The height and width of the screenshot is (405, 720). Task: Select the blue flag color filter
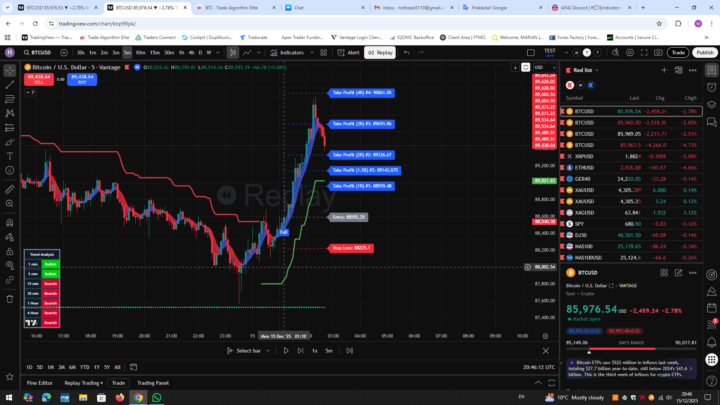coord(591,85)
